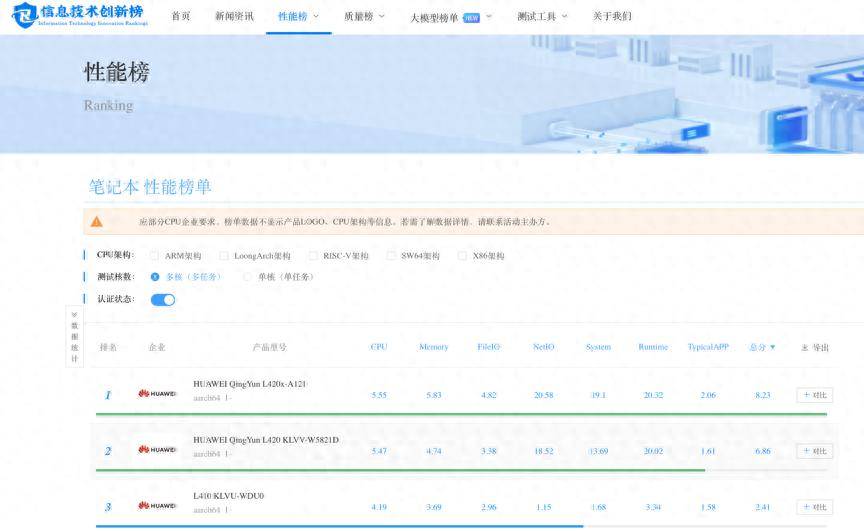Expand the 质量榜 dropdown chevron
Viewport: 864px width, 531px height.
point(382,17)
